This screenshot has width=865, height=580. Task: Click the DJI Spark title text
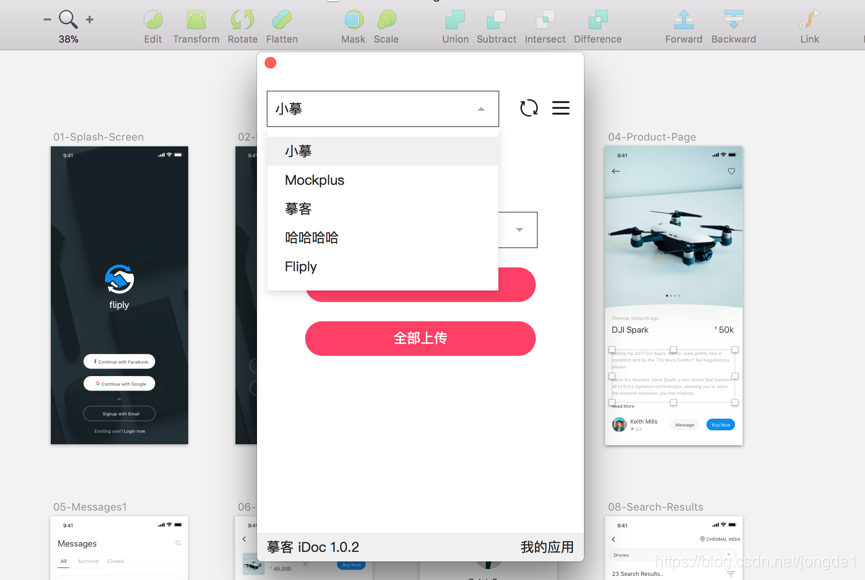pos(629,329)
